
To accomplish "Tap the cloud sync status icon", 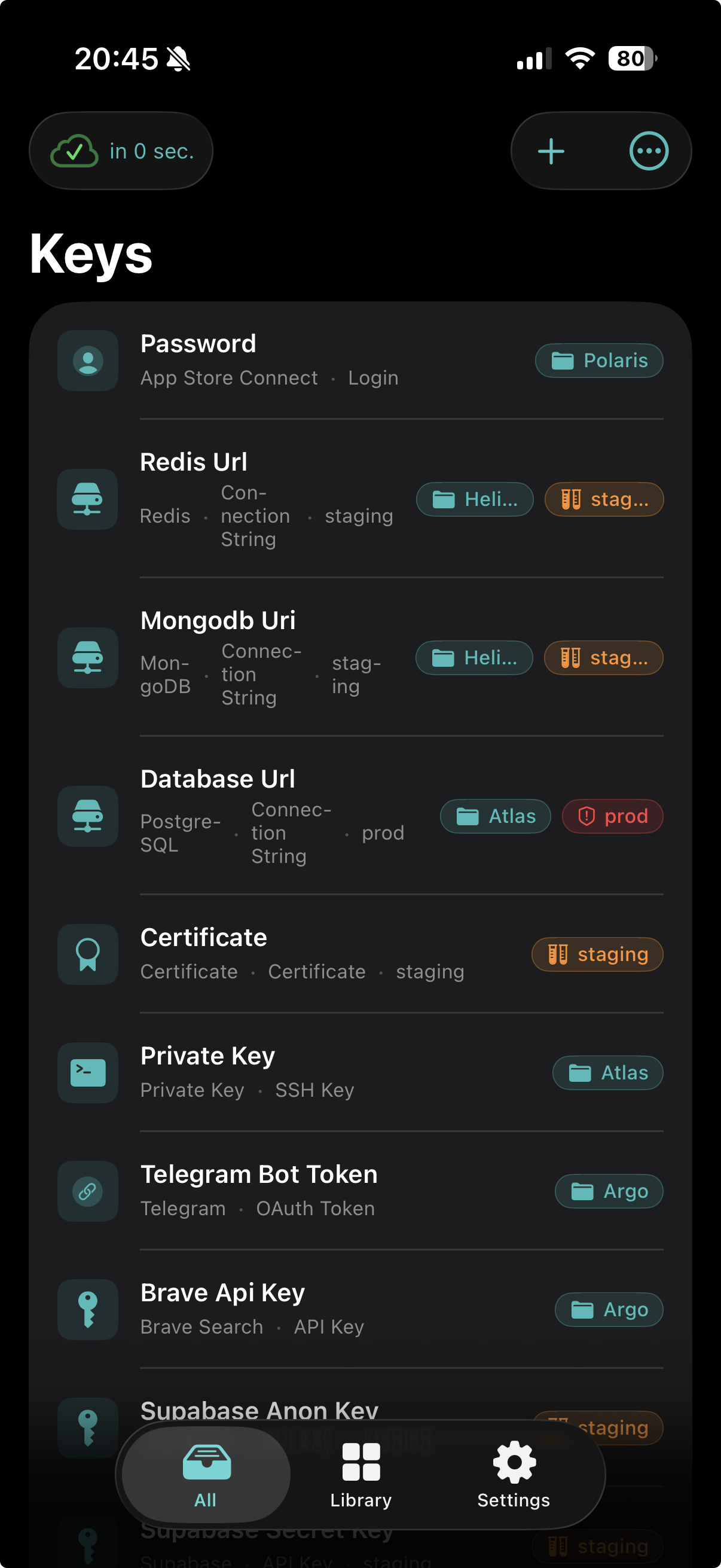I will 74,151.
